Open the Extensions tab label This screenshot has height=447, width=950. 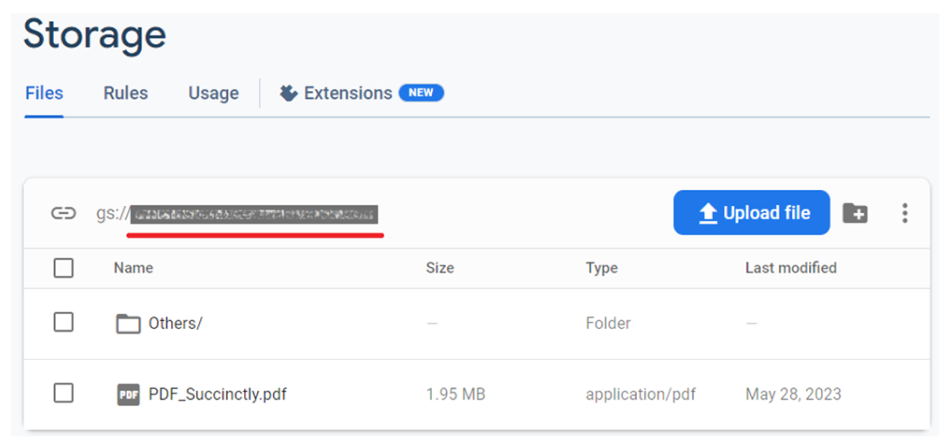click(348, 93)
